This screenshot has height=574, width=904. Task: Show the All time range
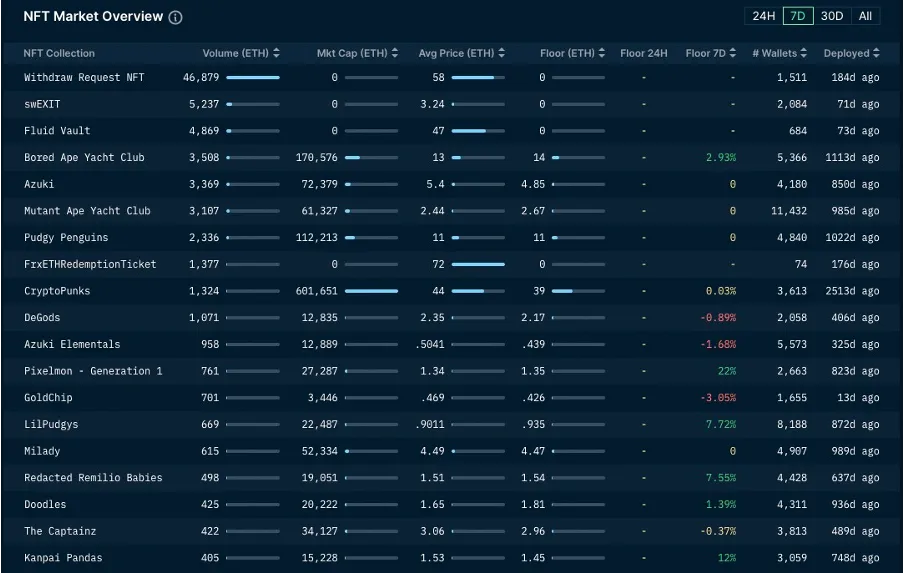click(865, 16)
